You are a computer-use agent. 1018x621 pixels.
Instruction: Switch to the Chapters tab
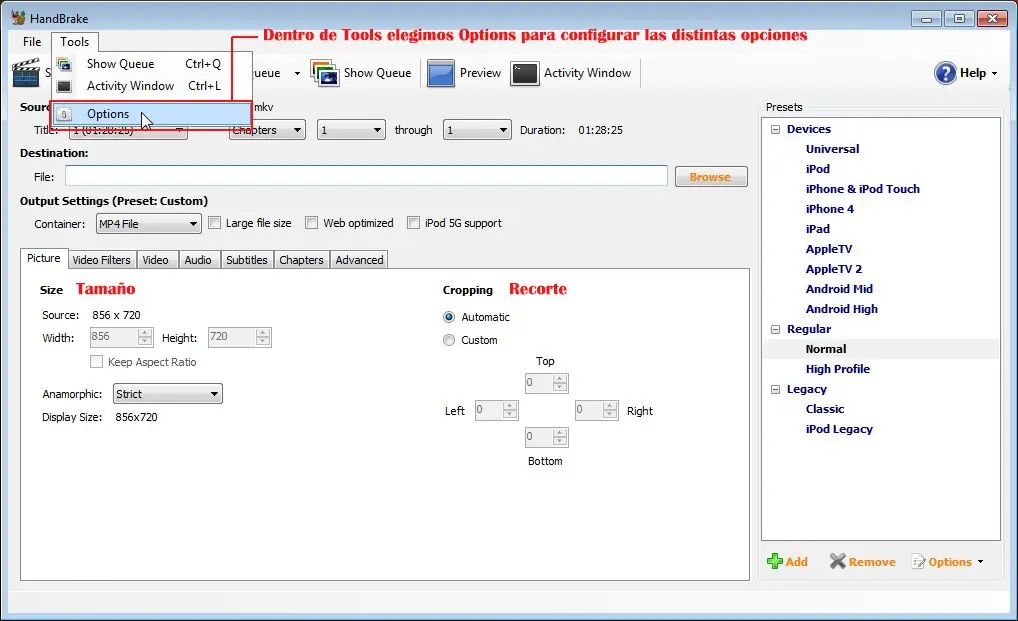[x=301, y=260]
